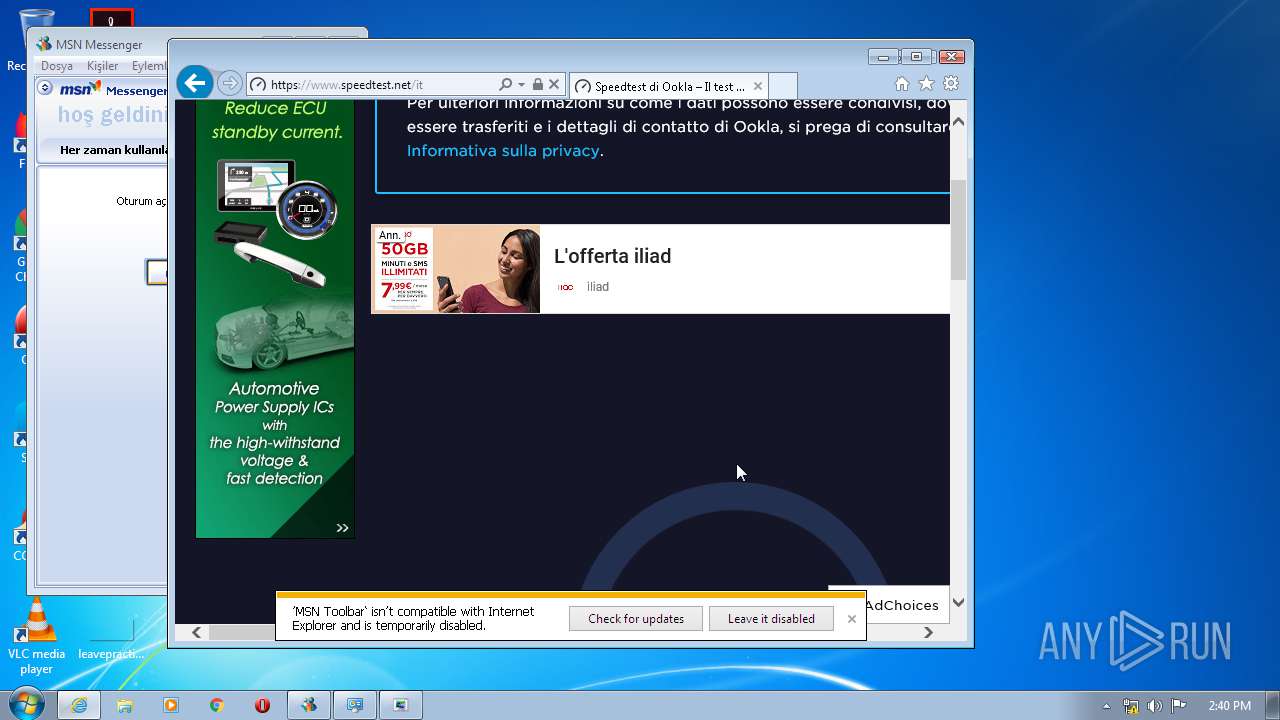Click the Automotive Power Supply ICs banner ad
The image size is (1280, 720).
(275, 318)
